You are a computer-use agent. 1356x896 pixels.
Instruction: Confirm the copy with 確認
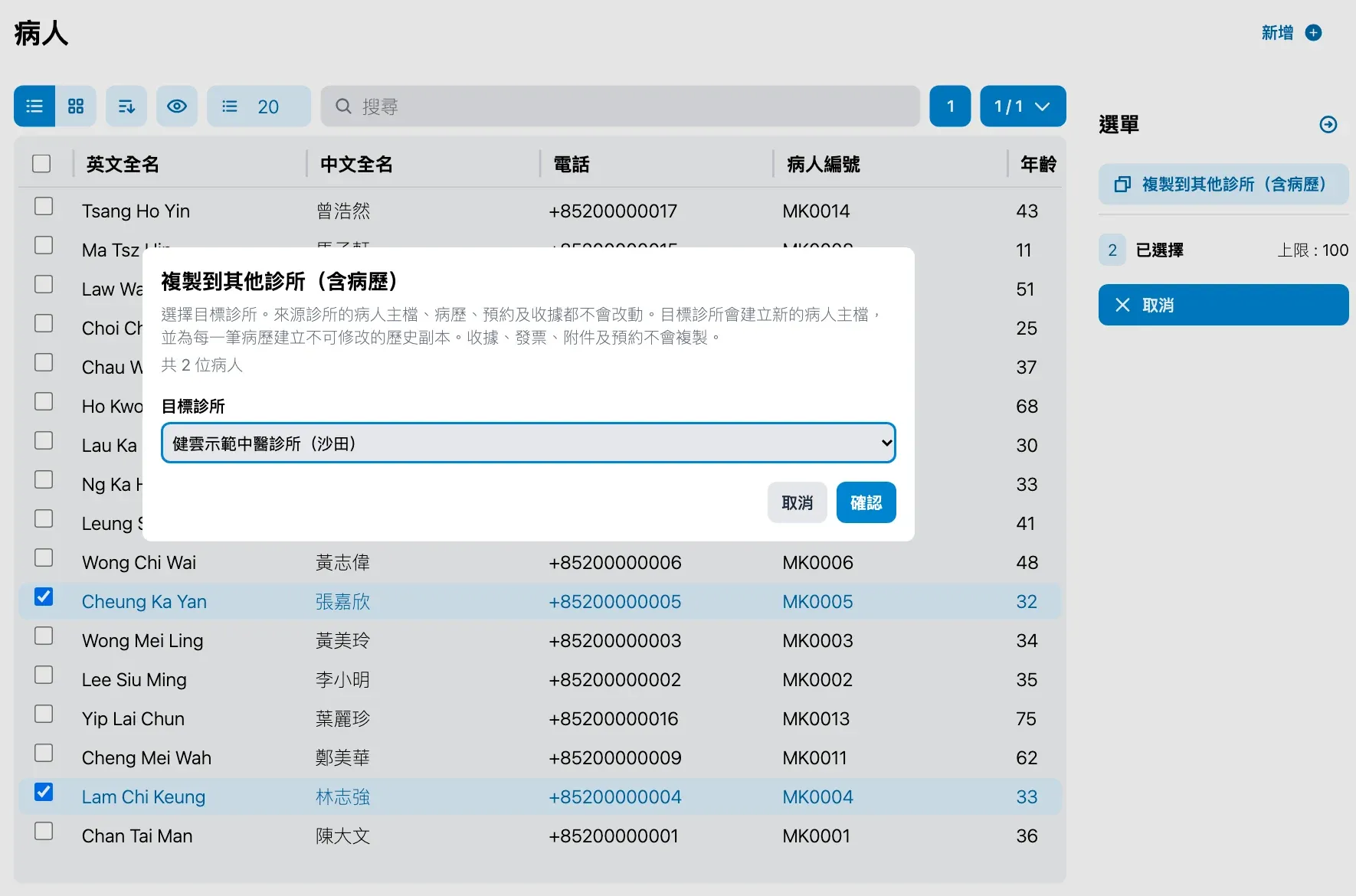pos(866,502)
